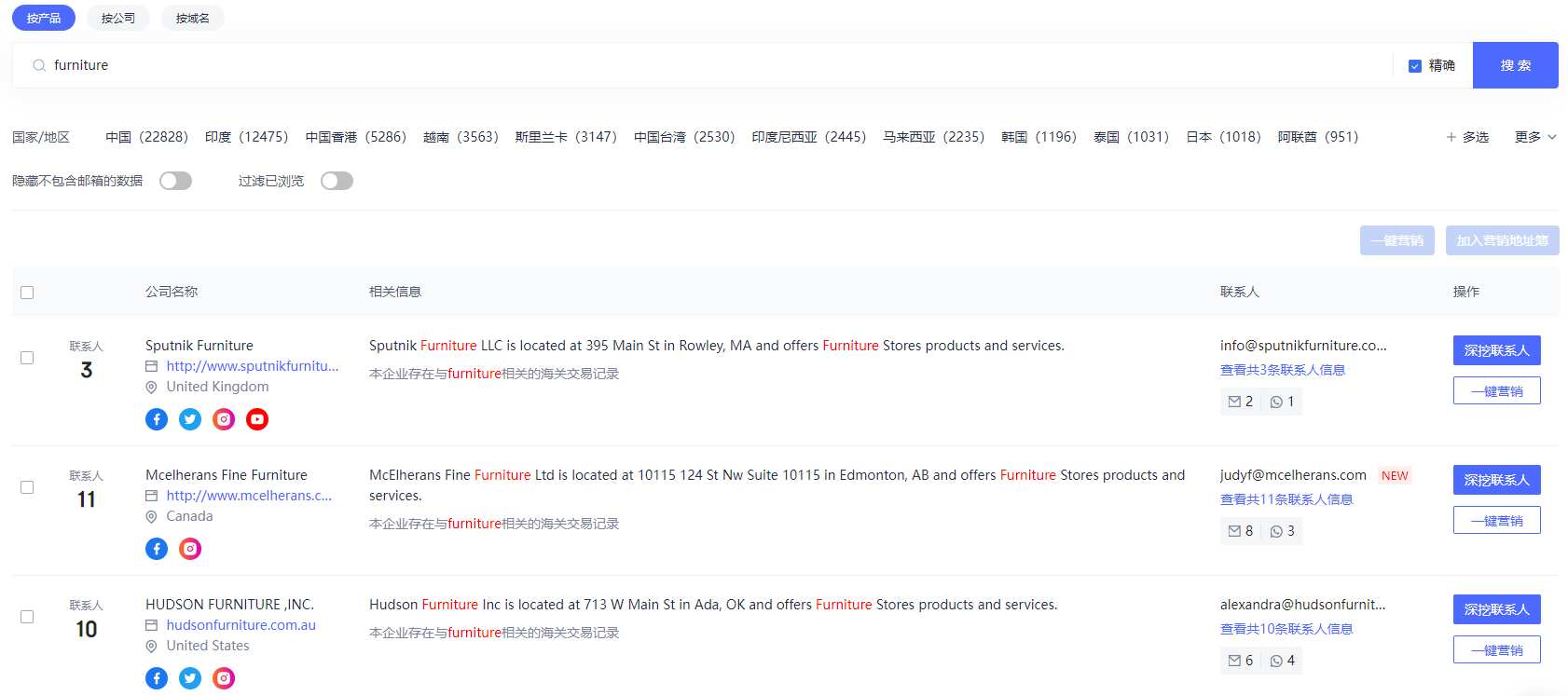Open the hudsonfurniture.com.au website link
The width and height of the screenshot is (1568, 696).
241,625
